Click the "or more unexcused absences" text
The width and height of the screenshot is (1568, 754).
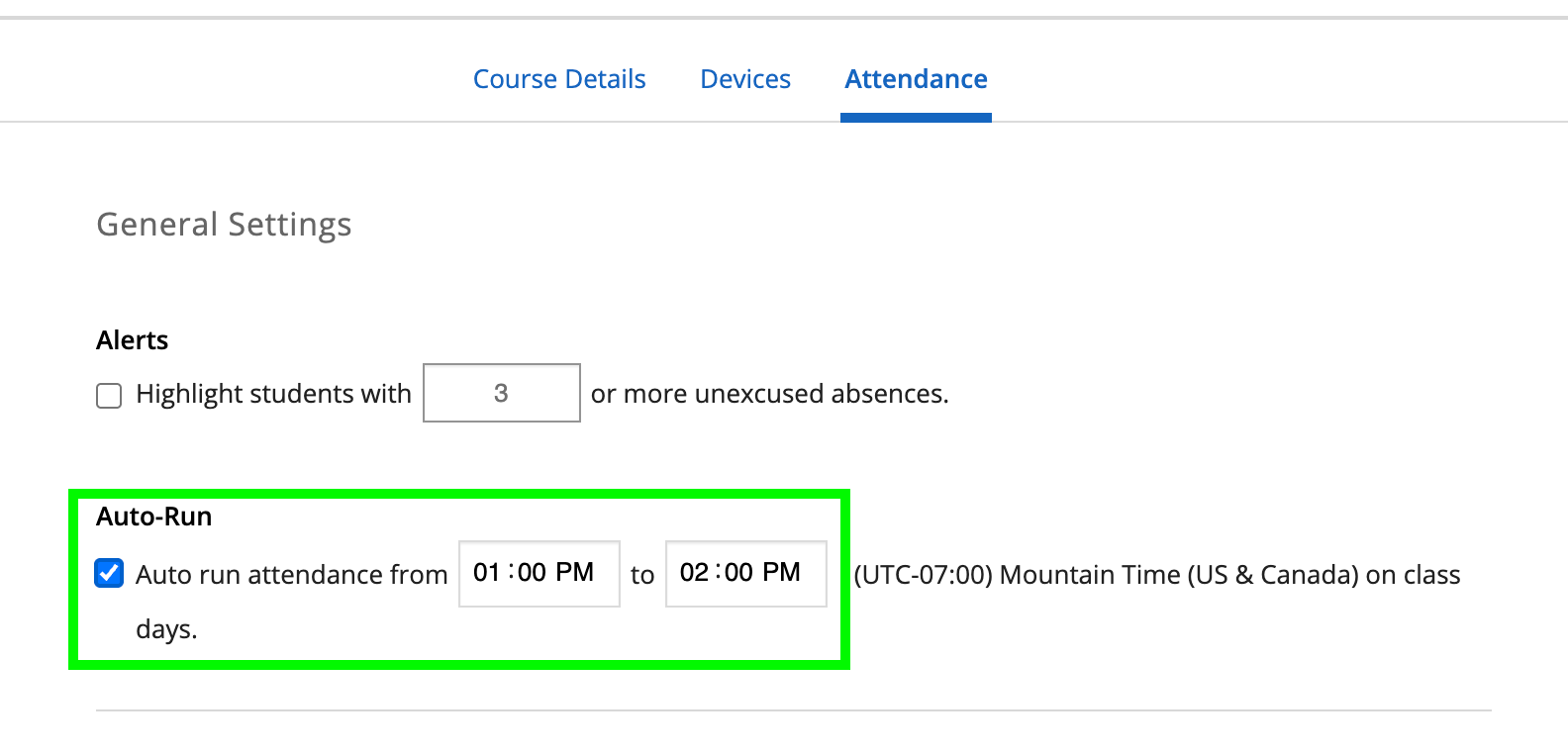tap(769, 394)
